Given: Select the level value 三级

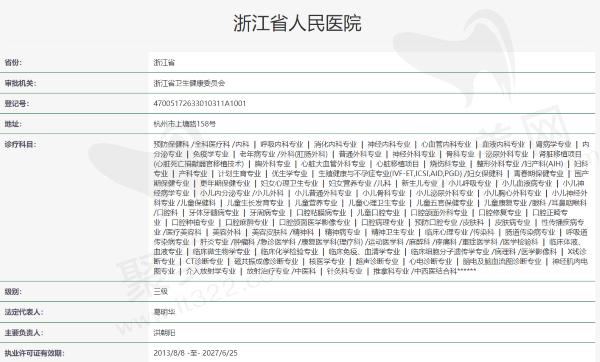Looking at the screenshot, I should [161, 291].
